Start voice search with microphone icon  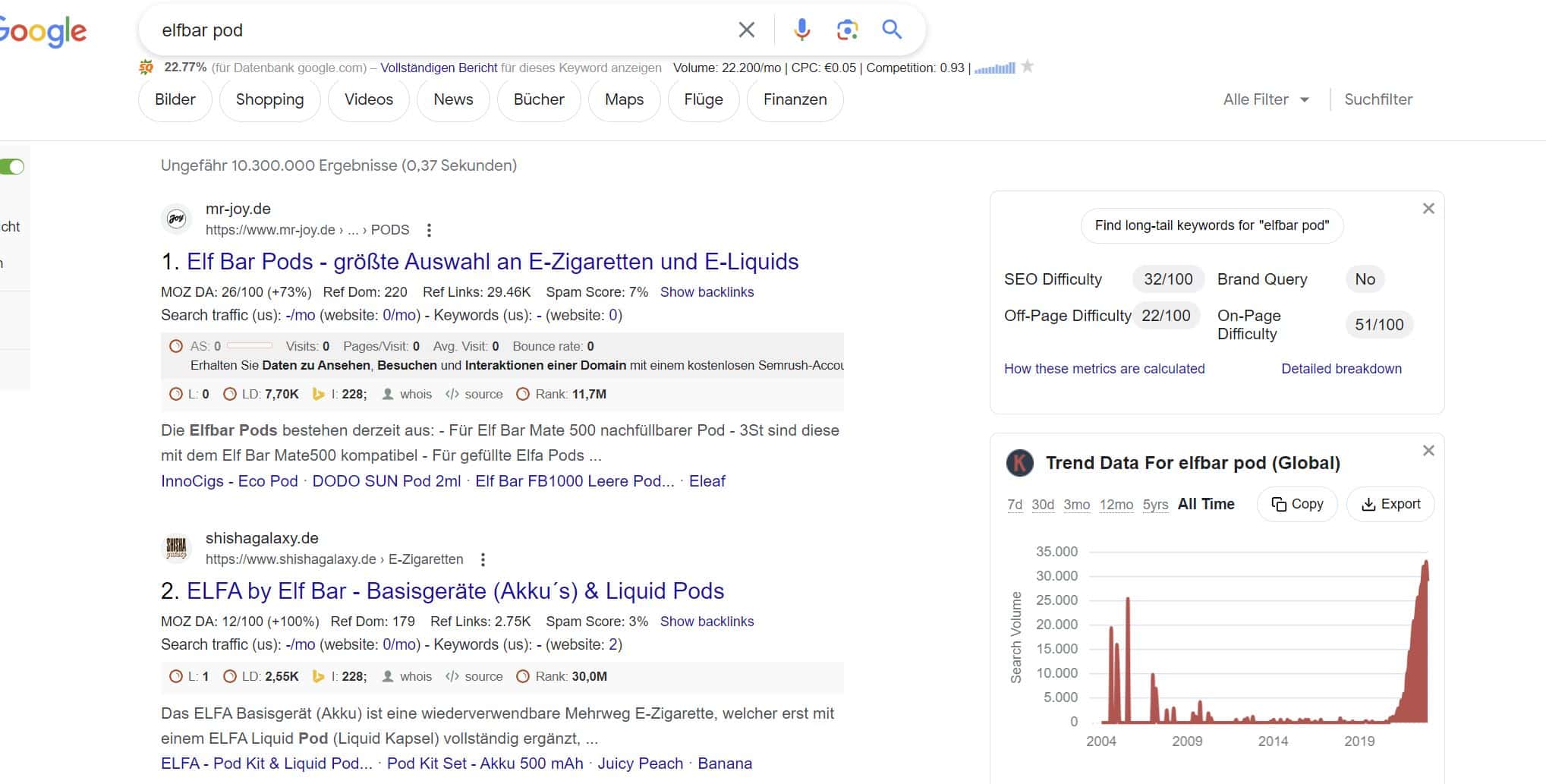801,30
